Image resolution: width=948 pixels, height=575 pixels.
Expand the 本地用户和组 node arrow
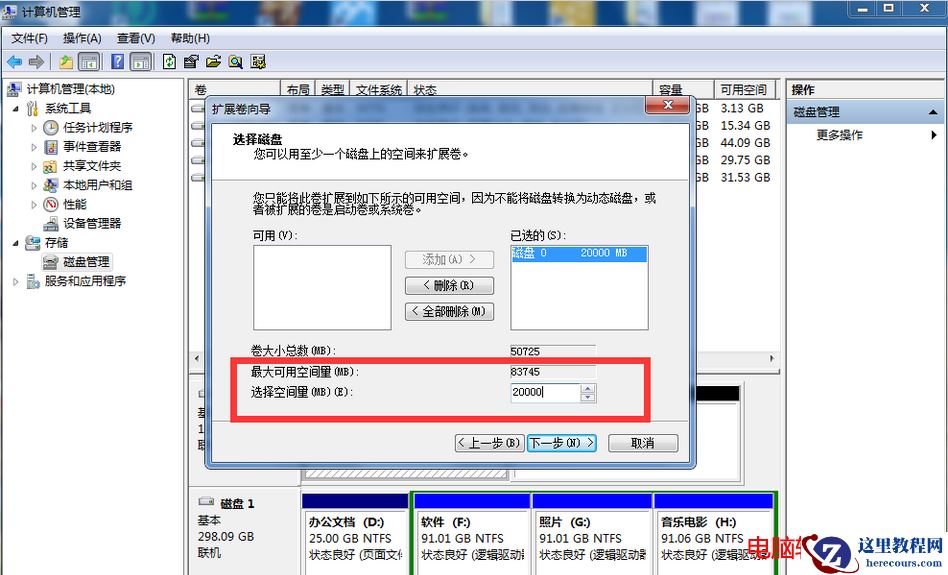pyautogui.click(x=34, y=186)
